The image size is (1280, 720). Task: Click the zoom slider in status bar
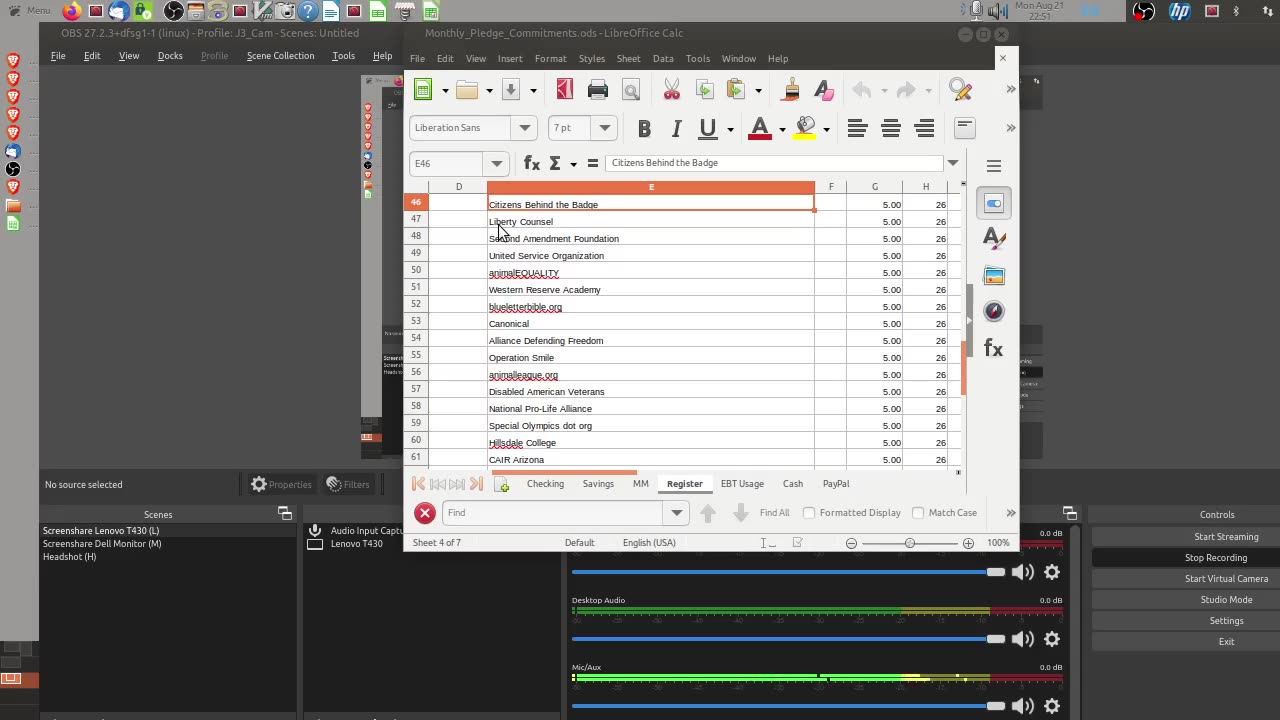(909, 543)
